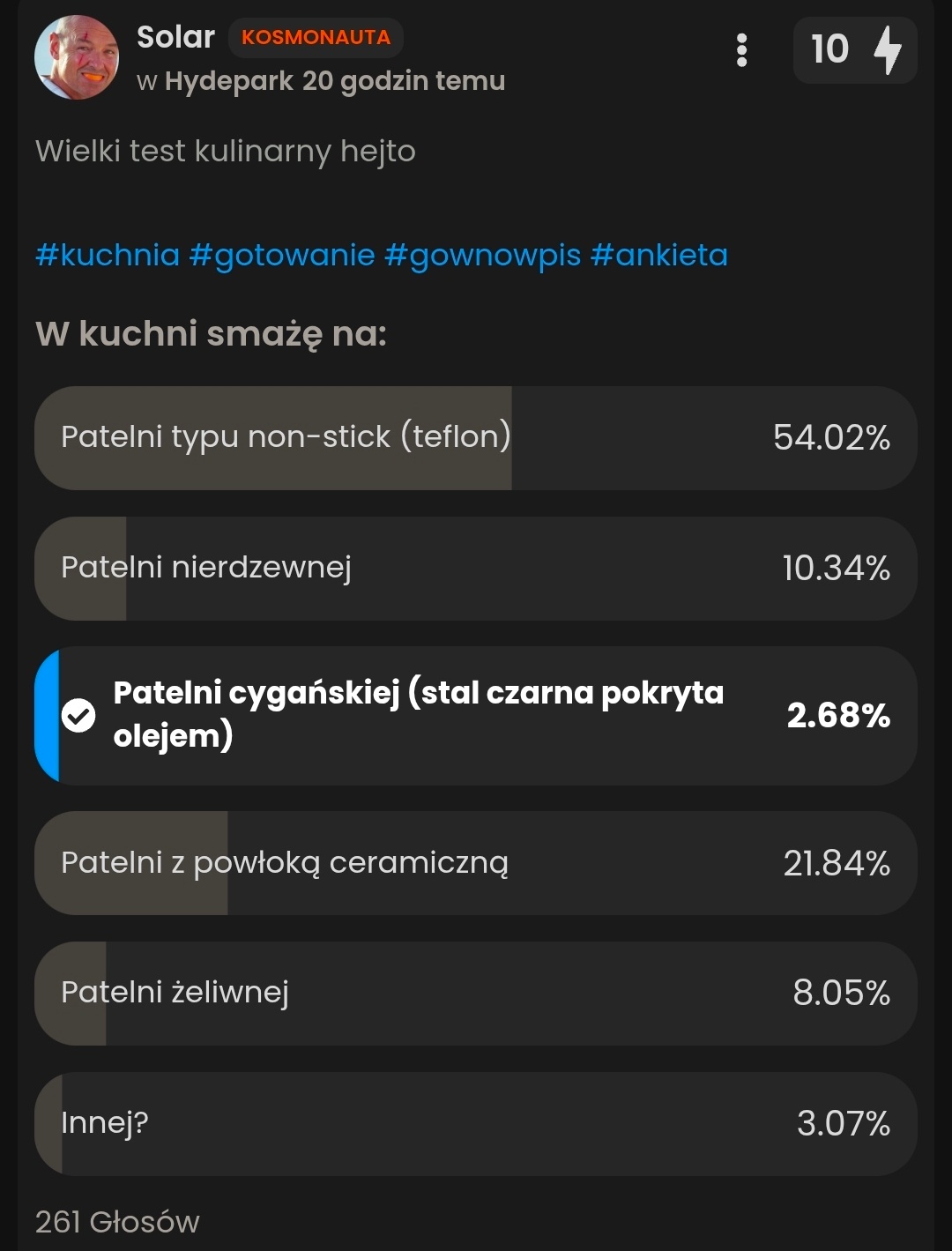Click the vote count number 10
952x1251 pixels.
click(x=829, y=50)
